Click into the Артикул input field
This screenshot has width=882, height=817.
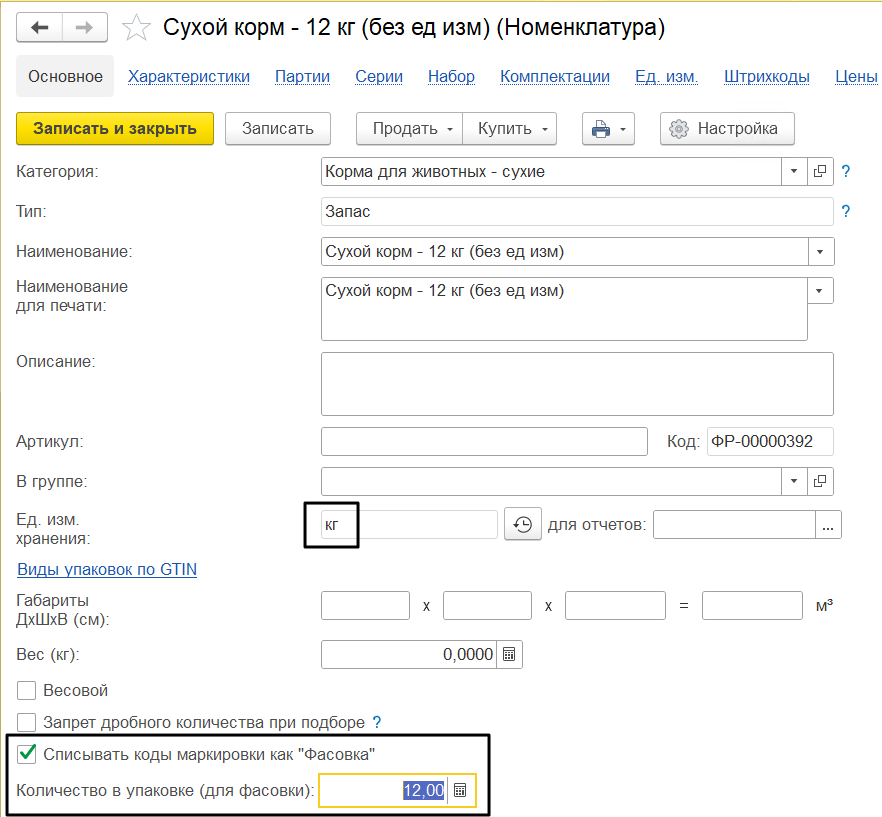coord(484,442)
